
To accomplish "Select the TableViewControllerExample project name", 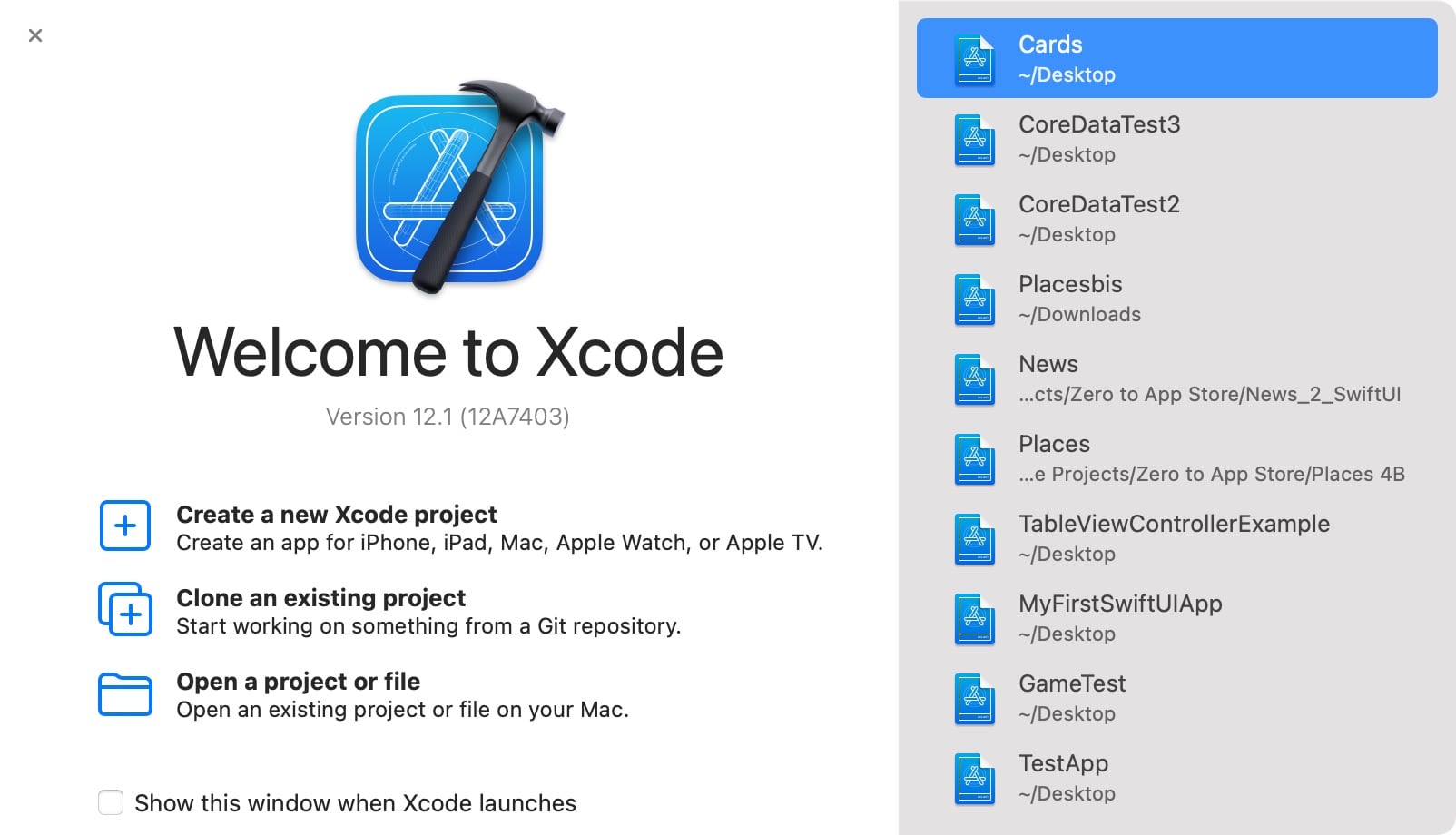I will (1174, 524).
